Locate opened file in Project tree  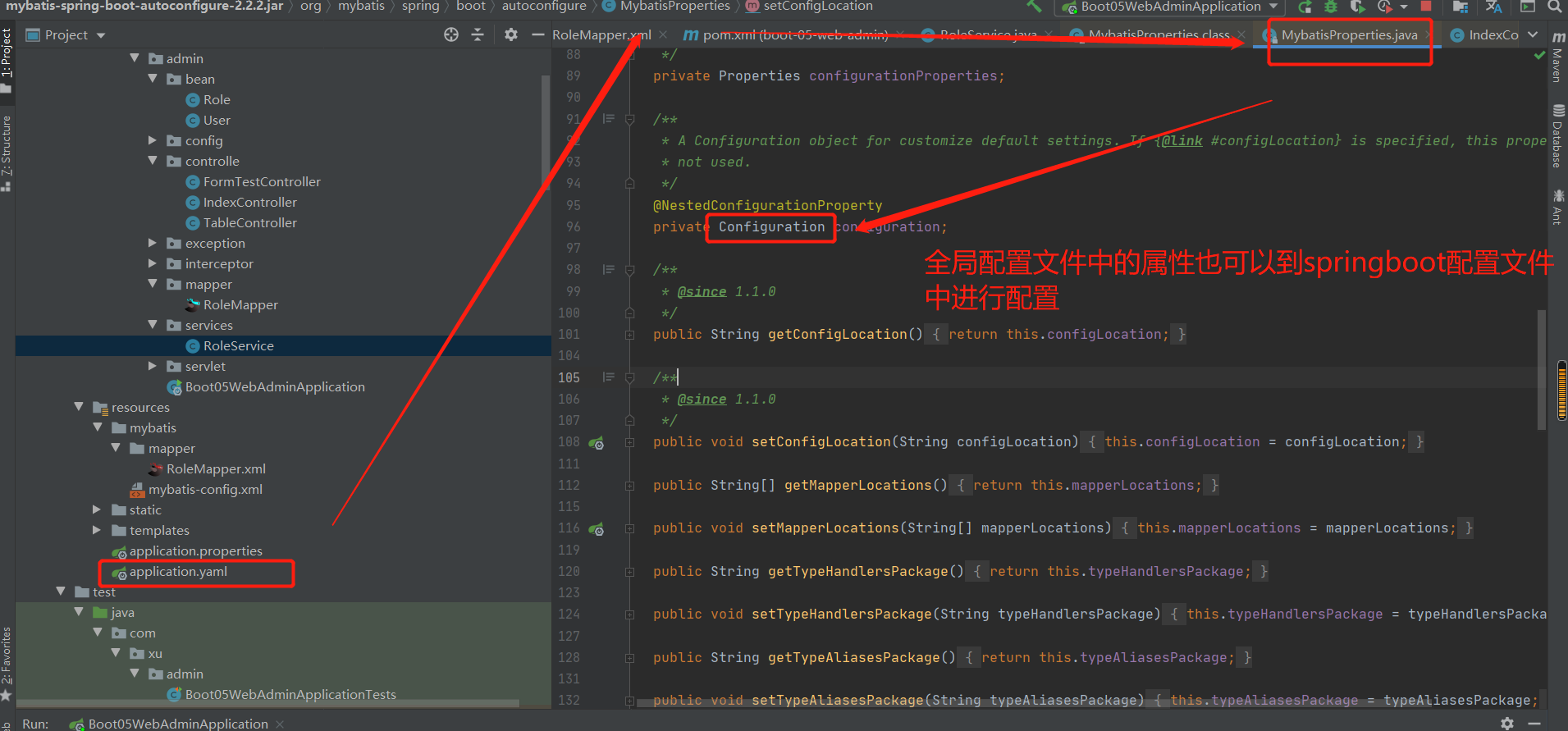click(451, 34)
